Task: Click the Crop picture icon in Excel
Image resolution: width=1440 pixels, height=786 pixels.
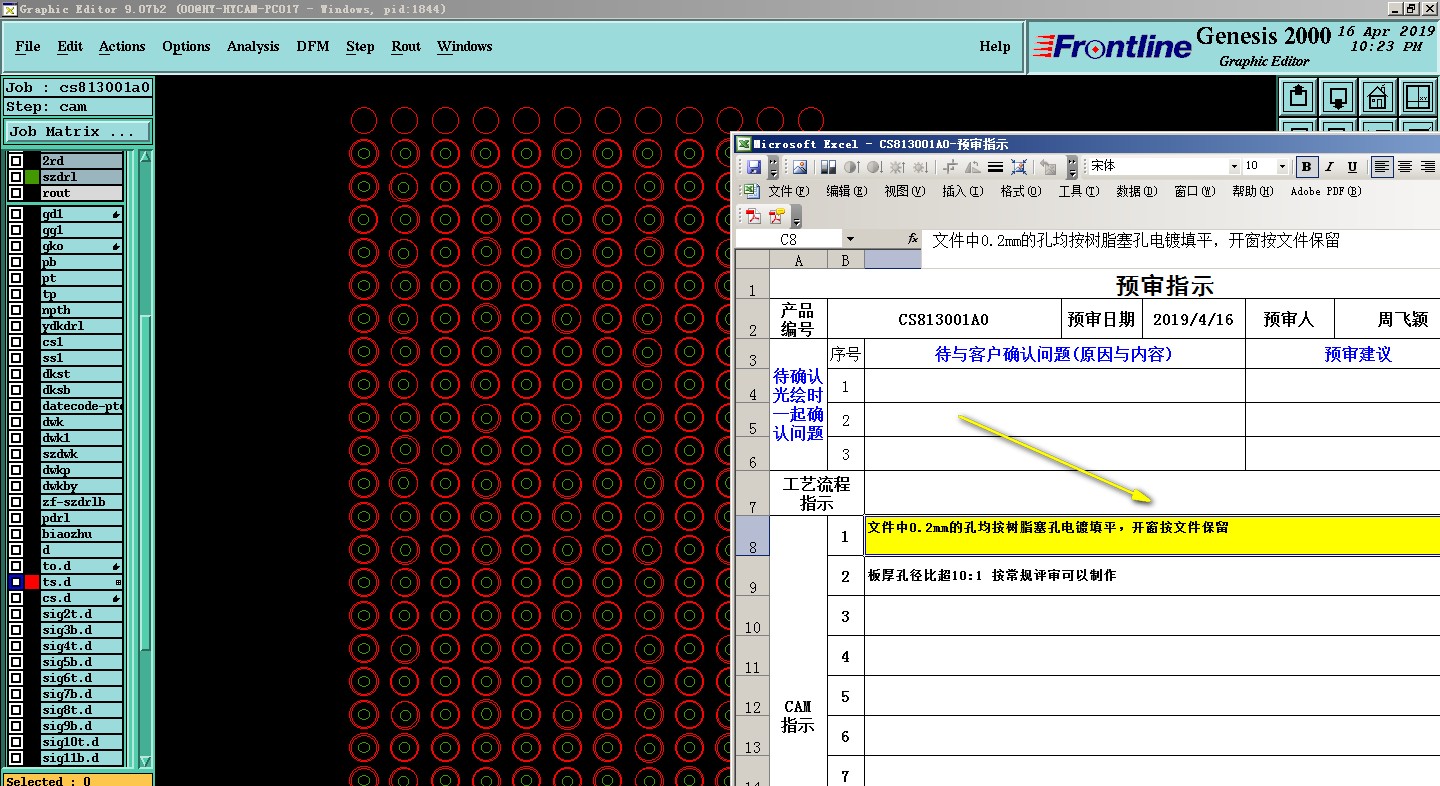Action: pyautogui.click(x=950, y=166)
